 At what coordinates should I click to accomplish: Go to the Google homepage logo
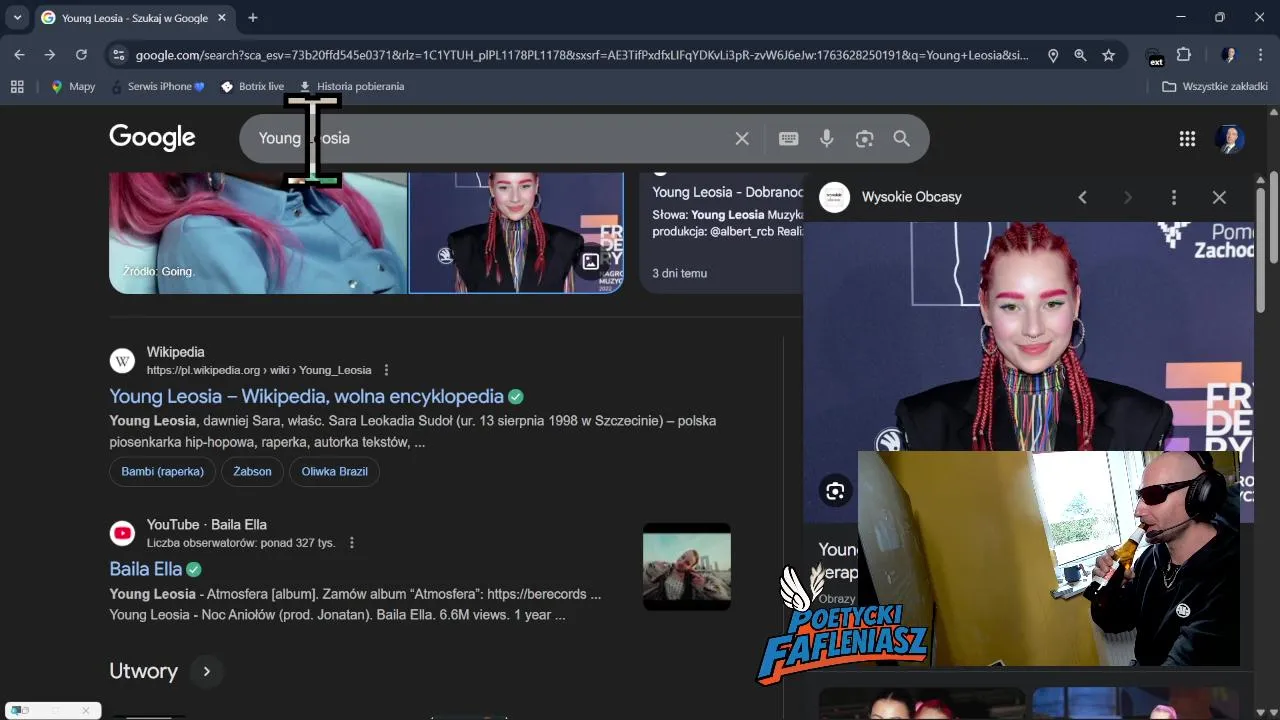coord(152,138)
